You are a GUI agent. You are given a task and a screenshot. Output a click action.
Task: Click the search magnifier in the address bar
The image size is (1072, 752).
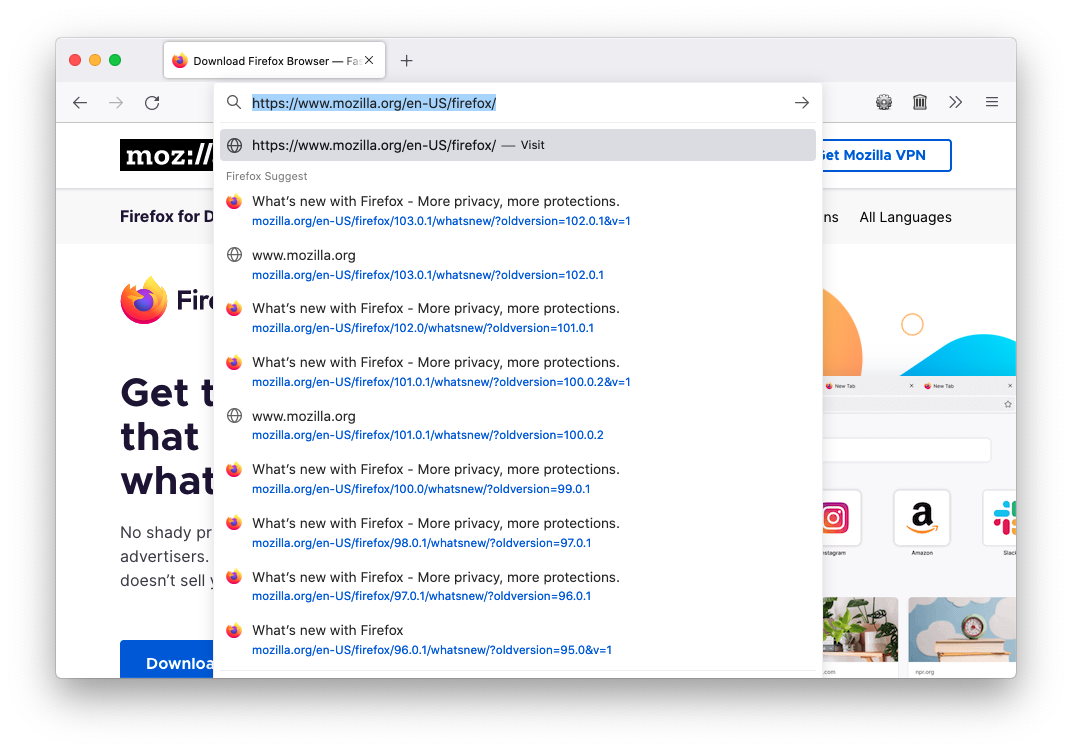pyautogui.click(x=234, y=103)
